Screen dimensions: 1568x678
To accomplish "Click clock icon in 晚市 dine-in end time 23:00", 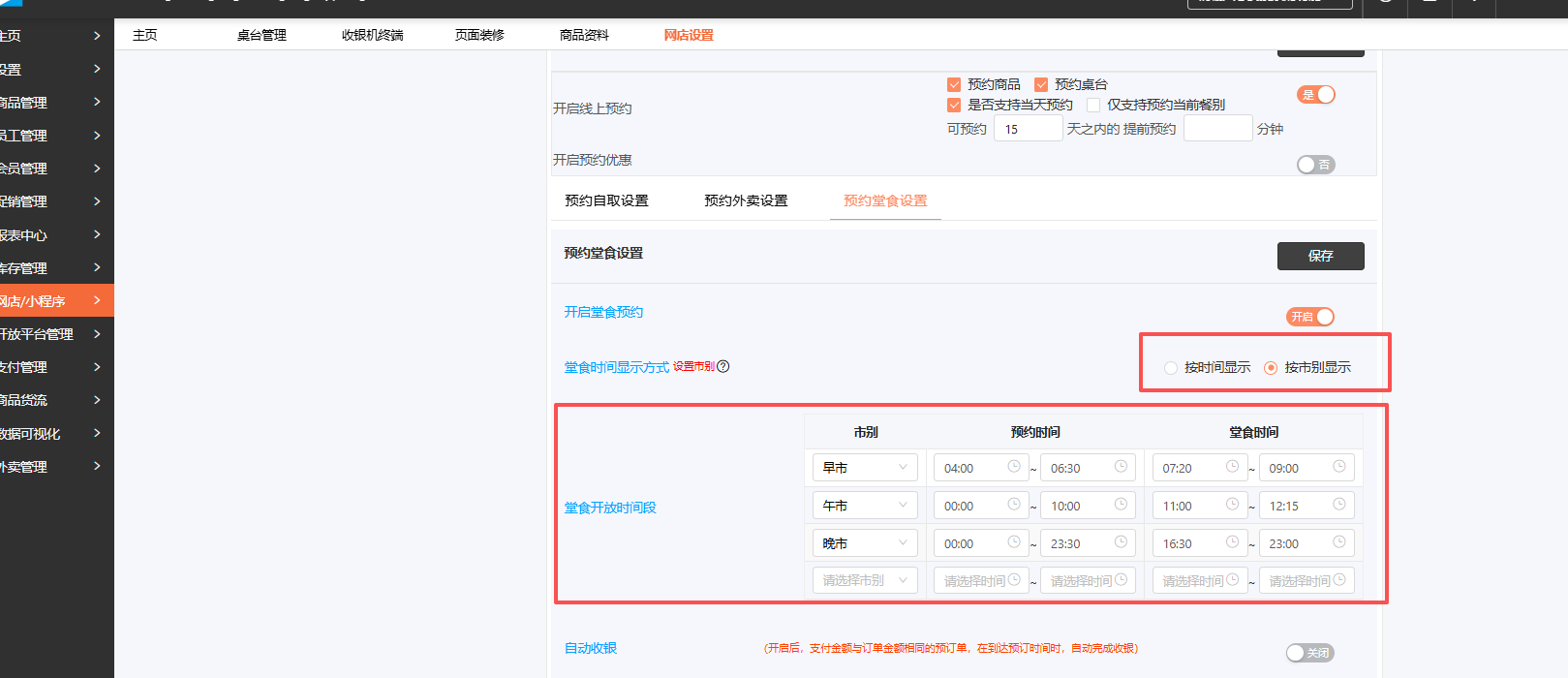I will click(x=1338, y=542).
